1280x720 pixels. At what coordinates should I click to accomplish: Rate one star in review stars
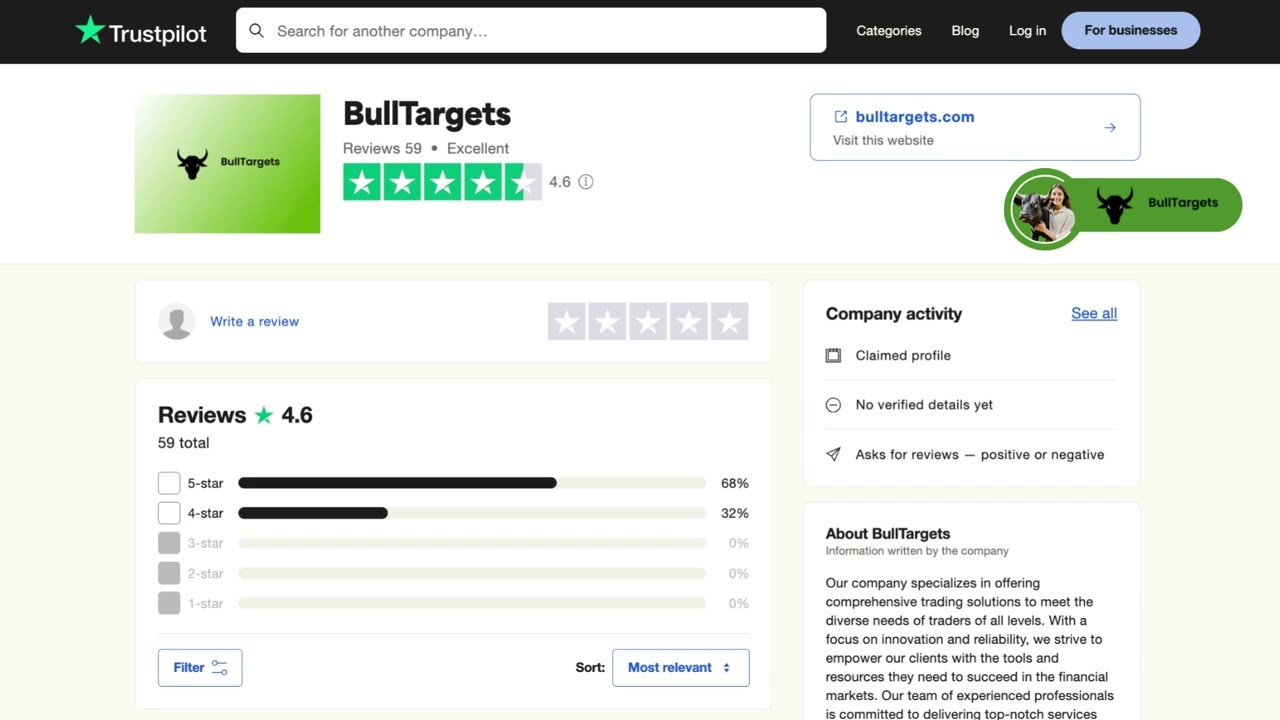point(567,322)
